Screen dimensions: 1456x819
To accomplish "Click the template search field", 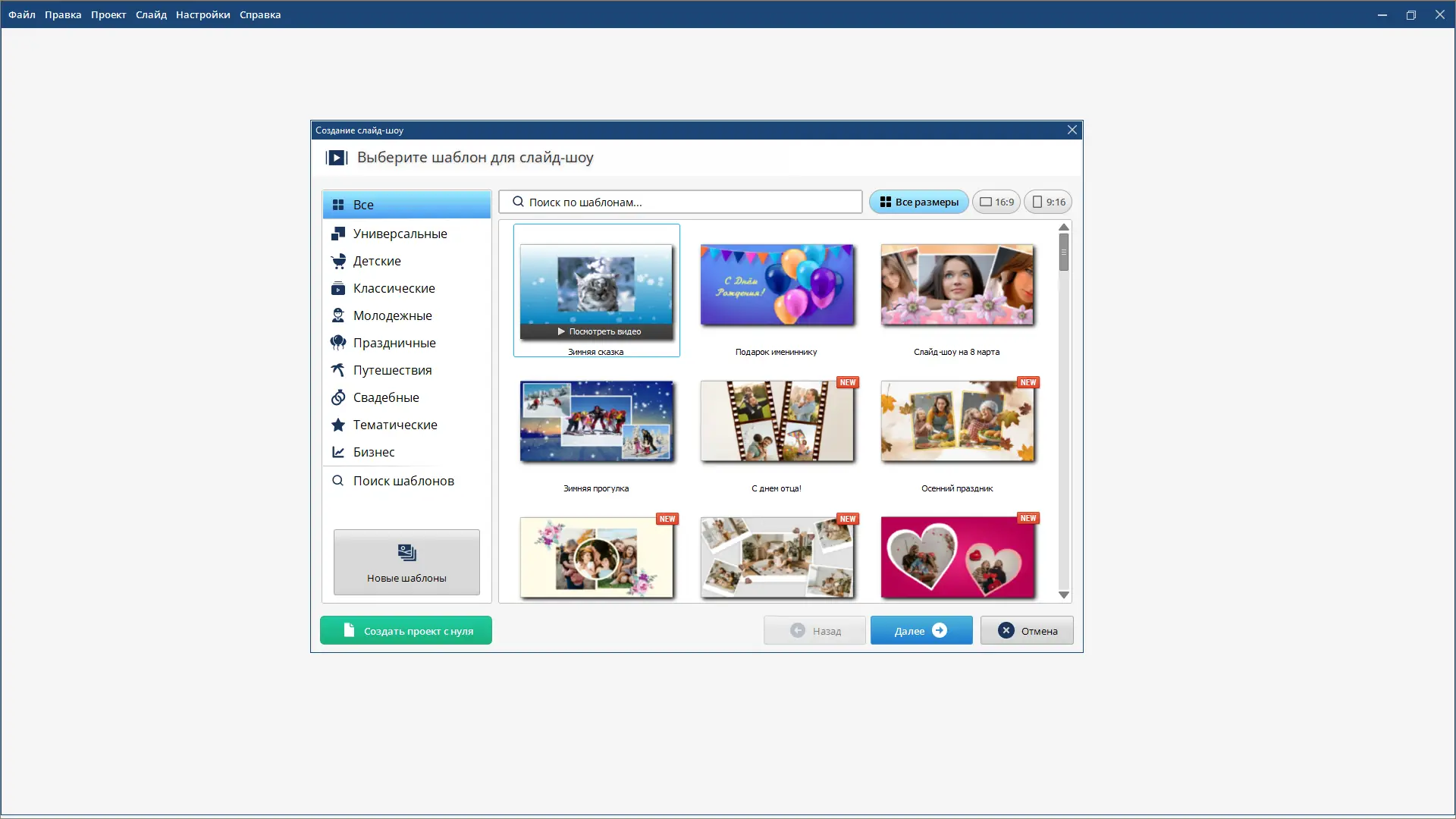I will 680,202.
